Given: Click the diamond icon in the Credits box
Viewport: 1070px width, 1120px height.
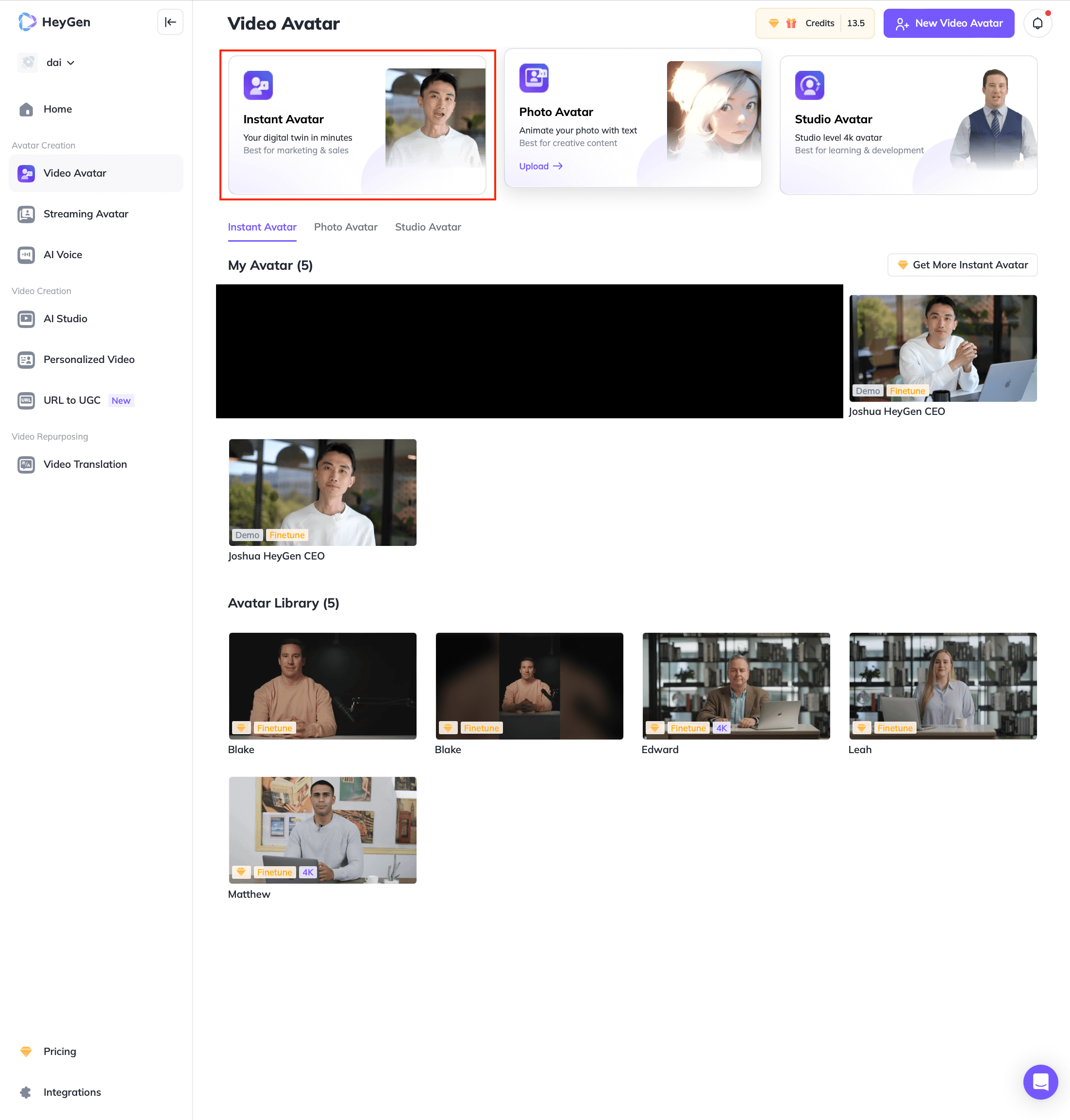Looking at the screenshot, I should click(x=773, y=23).
